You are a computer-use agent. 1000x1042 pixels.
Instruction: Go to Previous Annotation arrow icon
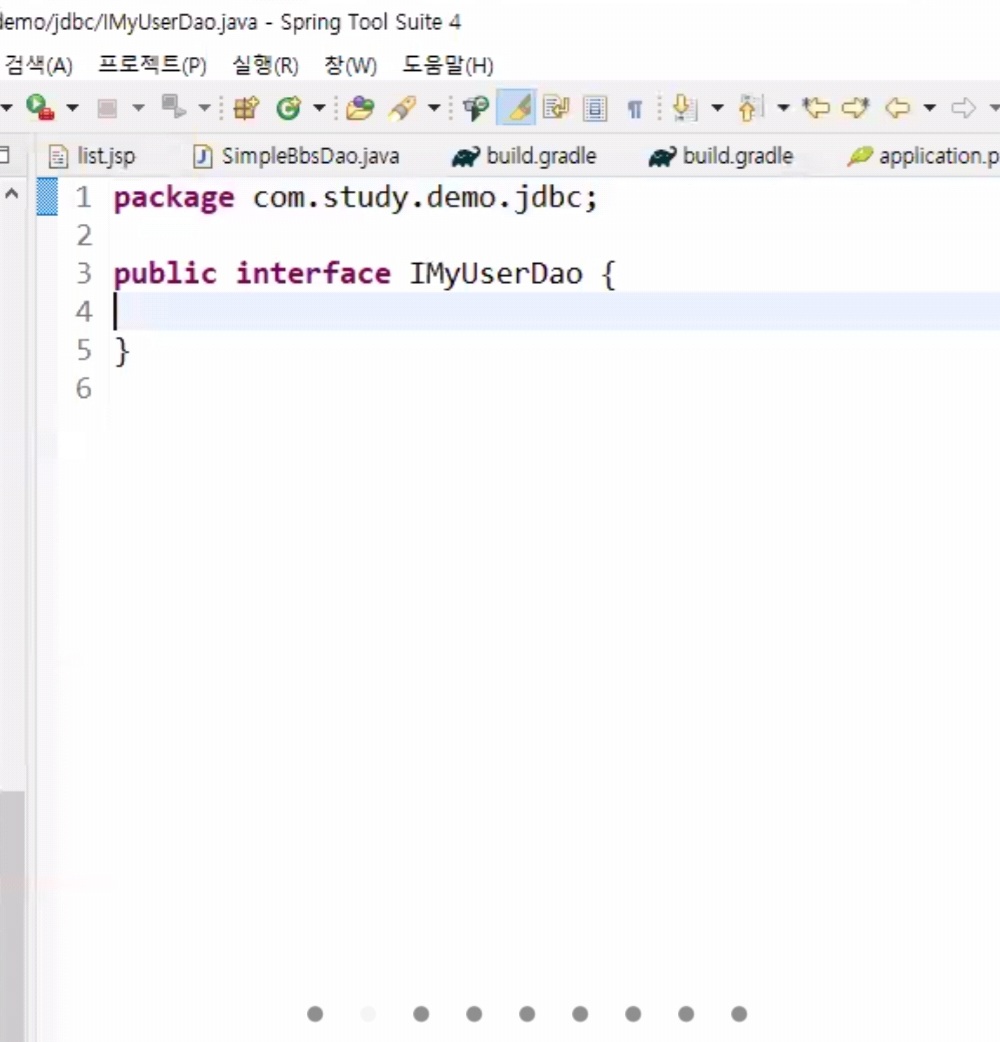pyautogui.click(x=750, y=108)
